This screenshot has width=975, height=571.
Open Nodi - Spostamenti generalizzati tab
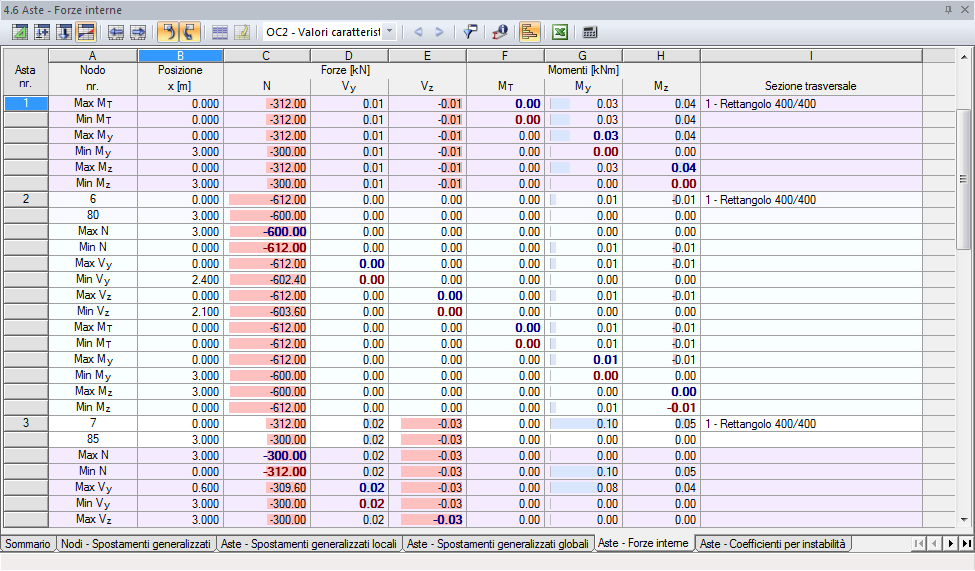[x=136, y=544]
